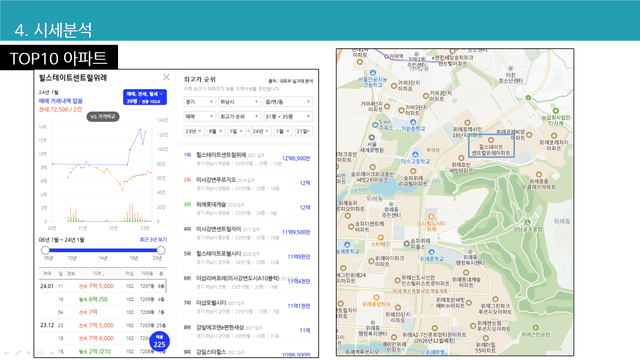
Task: Click the 거여1단지 아파트 map marker
Action: click(x=394, y=86)
